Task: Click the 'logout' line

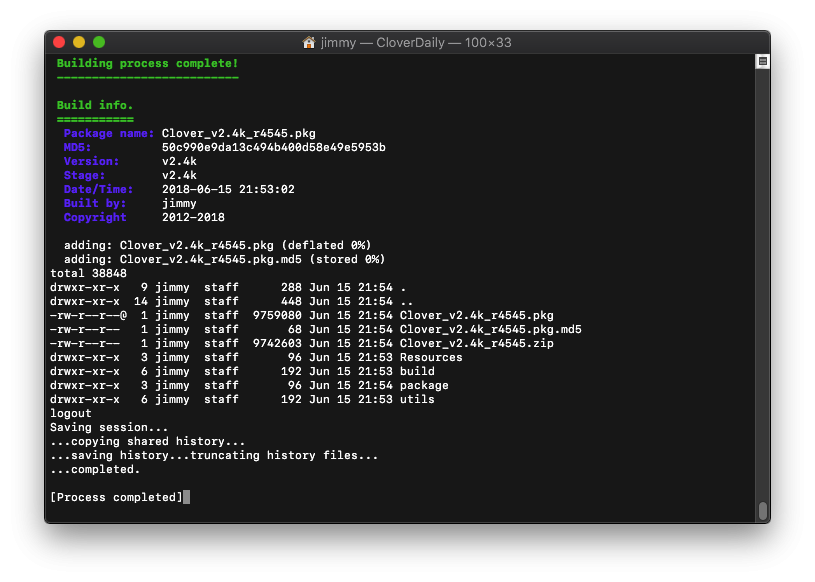Action: [71, 414]
